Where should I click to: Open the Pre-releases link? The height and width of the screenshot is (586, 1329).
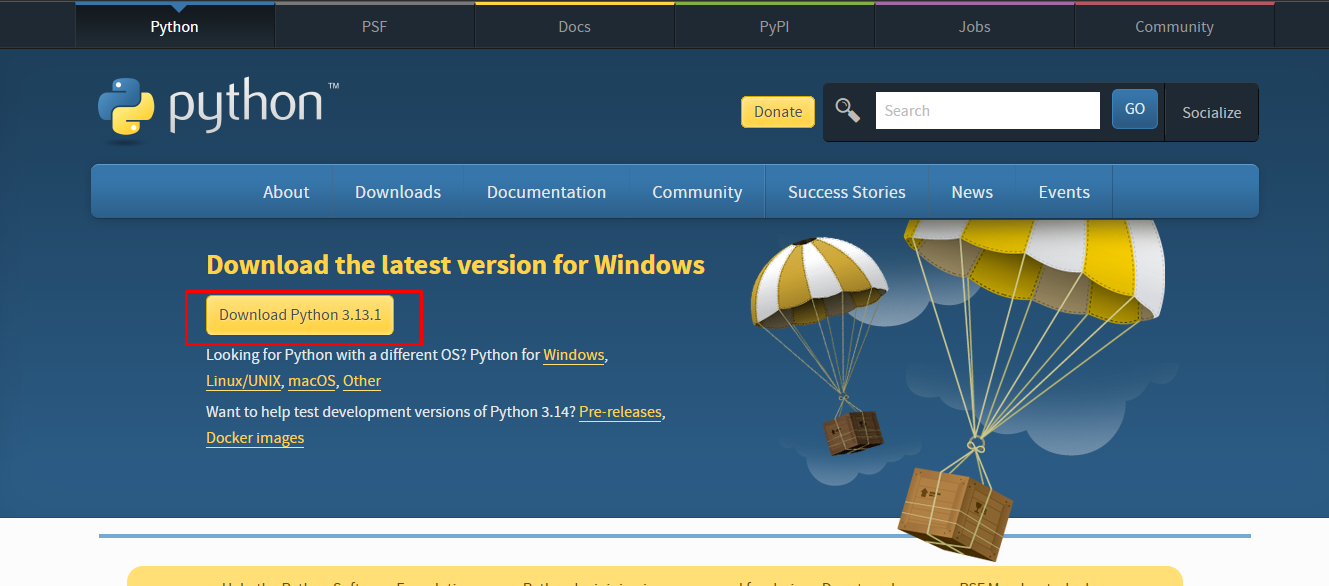tap(620, 412)
